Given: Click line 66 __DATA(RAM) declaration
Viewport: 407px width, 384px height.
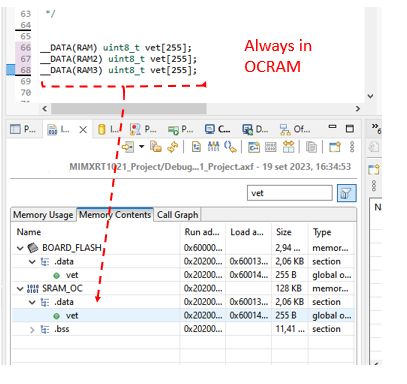Looking at the screenshot, I should 116,48.
